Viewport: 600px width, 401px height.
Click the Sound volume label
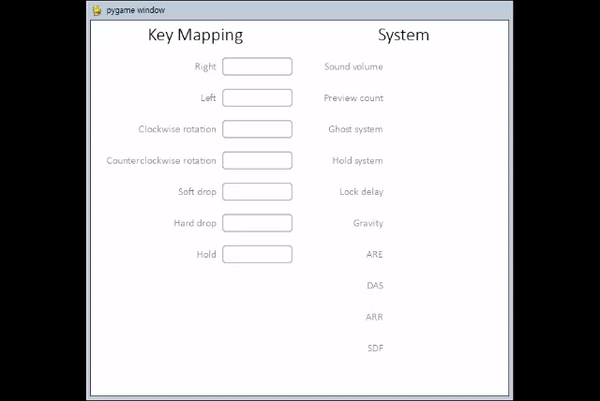[x=354, y=67]
